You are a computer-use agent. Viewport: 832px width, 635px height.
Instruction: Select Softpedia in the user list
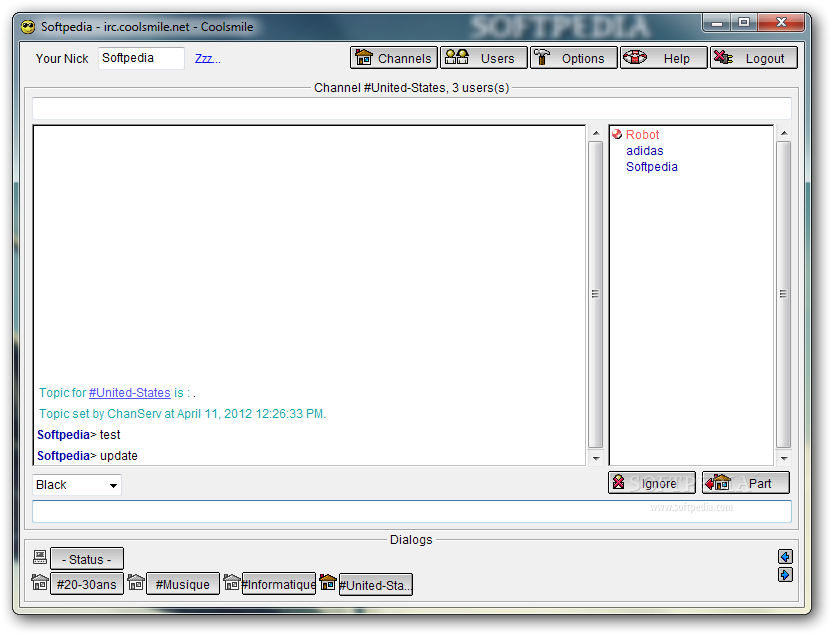652,167
